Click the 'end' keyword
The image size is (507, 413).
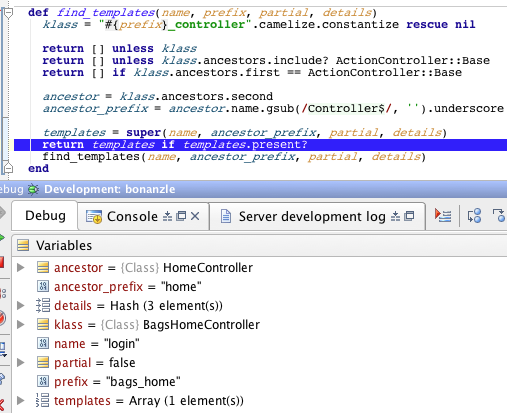(x=38, y=168)
